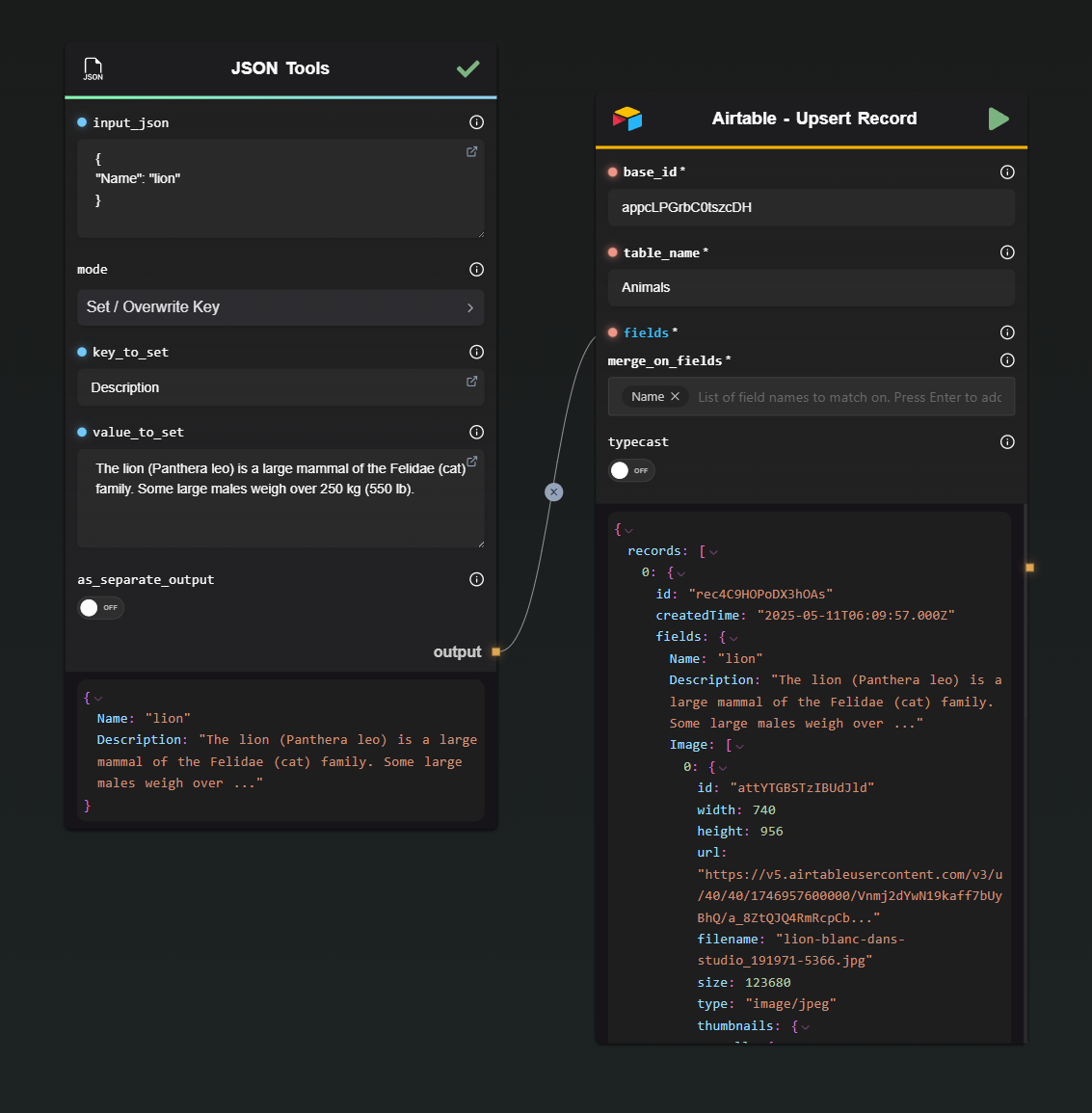
Task: Click the input_json blue input port
Action: (x=82, y=122)
